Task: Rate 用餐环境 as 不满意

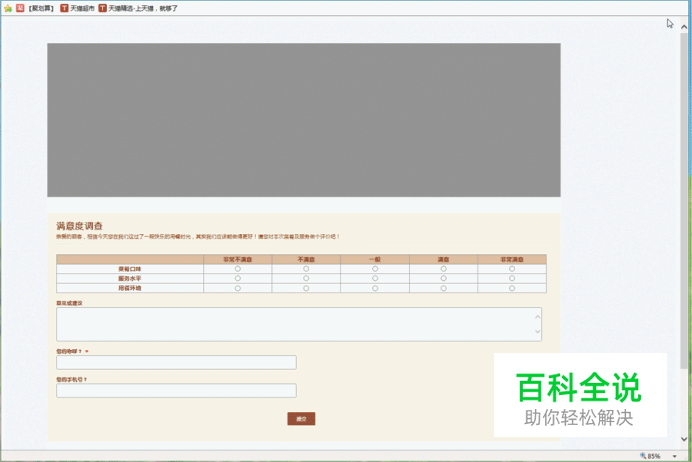Action: 306,288
